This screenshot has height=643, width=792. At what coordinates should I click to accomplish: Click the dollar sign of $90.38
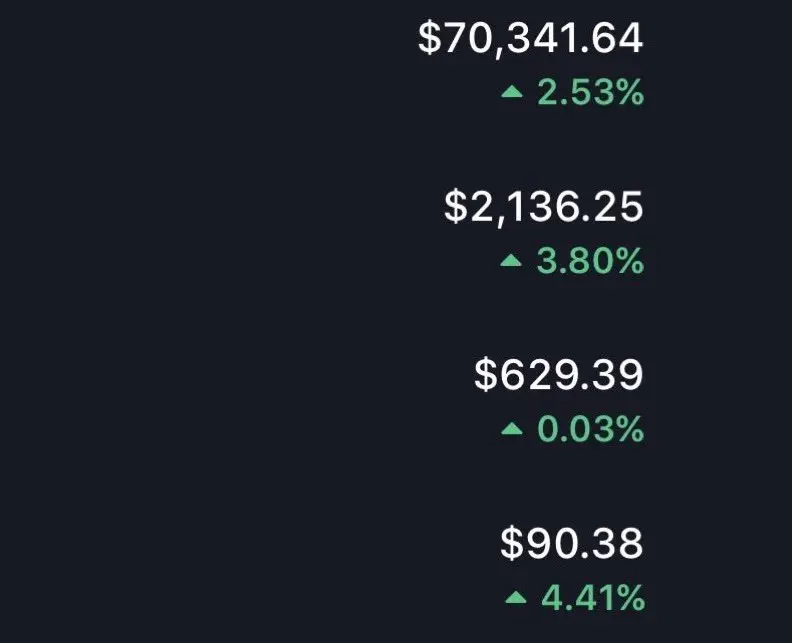click(x=511, y=543)
